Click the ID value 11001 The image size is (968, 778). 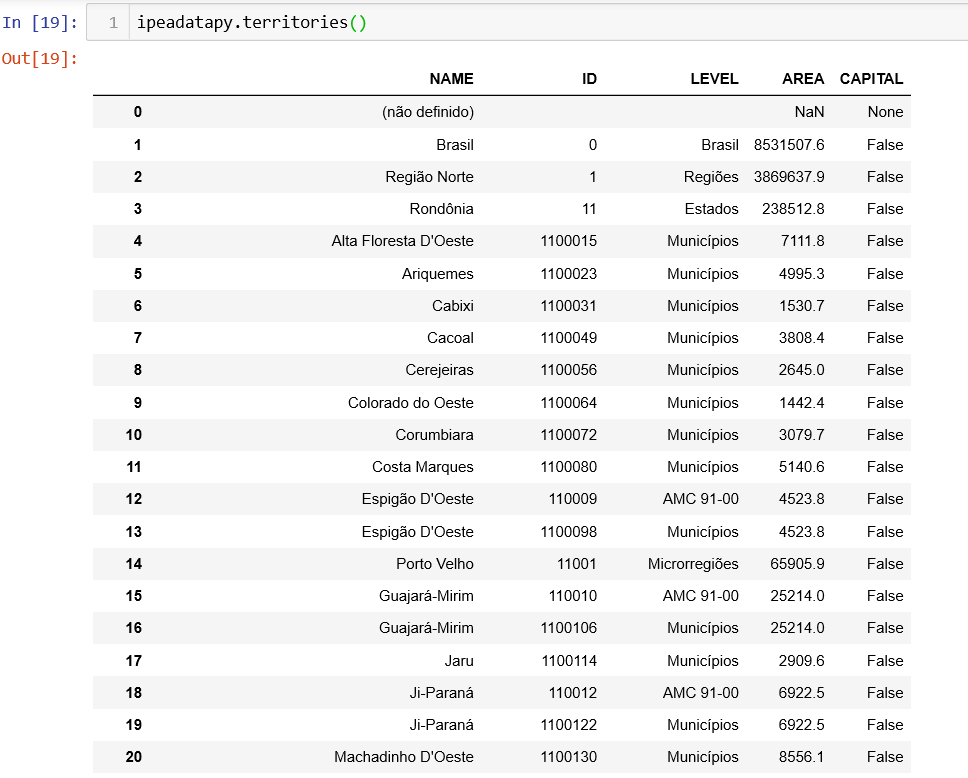pyautogui.click(x=577, y=564)
